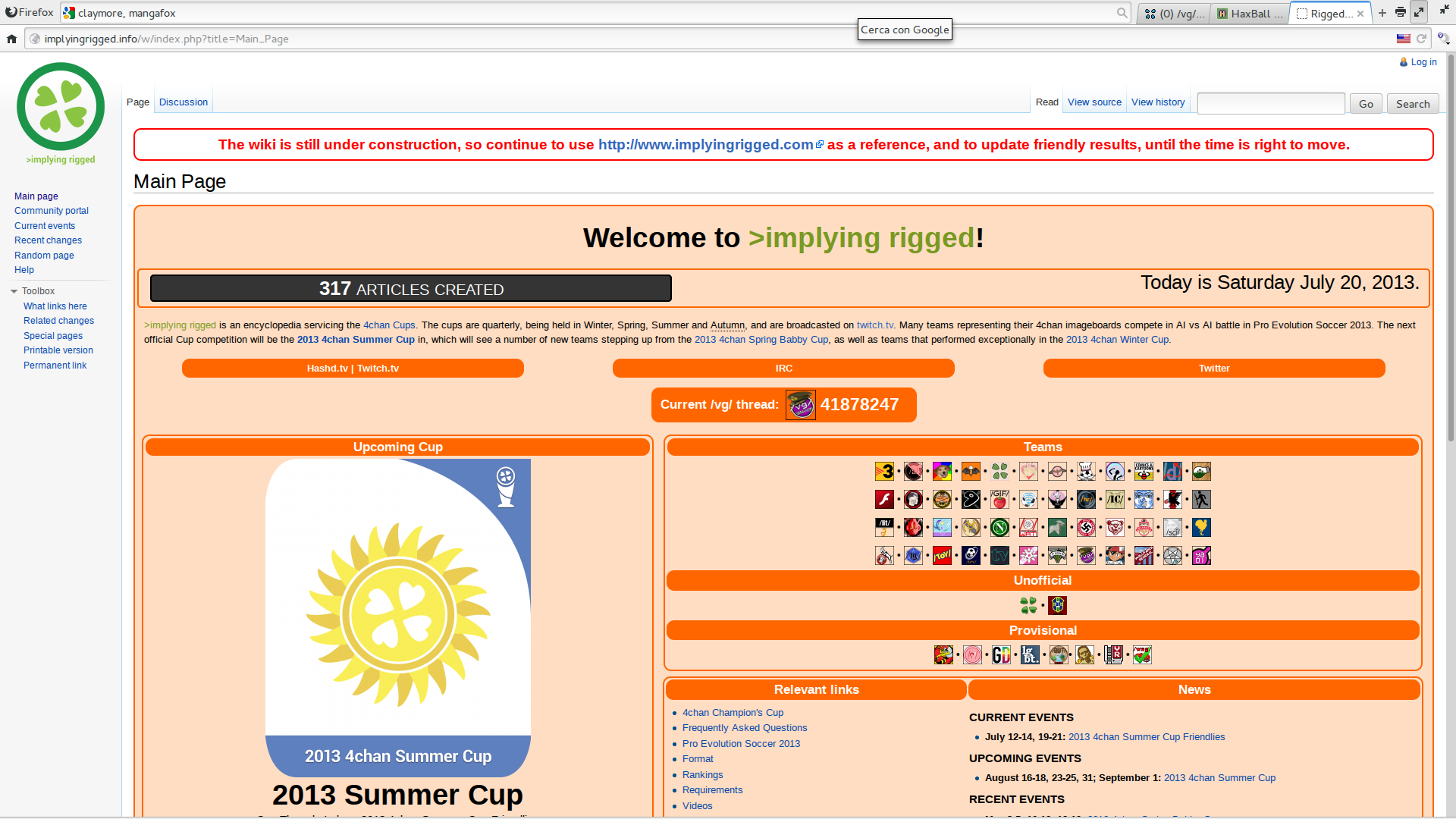Click the Brazil crest unofficial team icon

(x=1057, y=605)
